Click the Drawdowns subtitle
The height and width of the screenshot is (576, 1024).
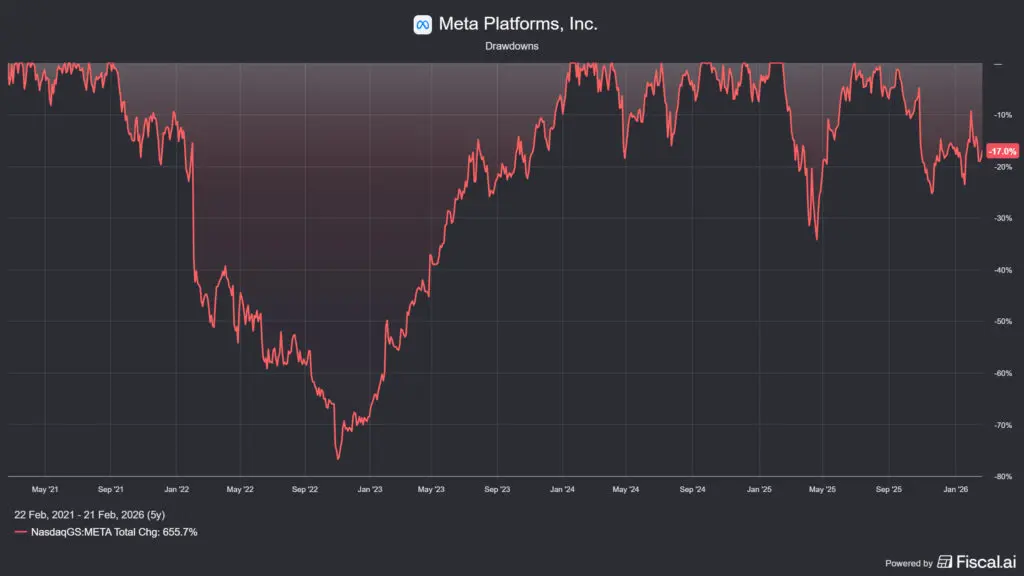[x=512, y=46]
